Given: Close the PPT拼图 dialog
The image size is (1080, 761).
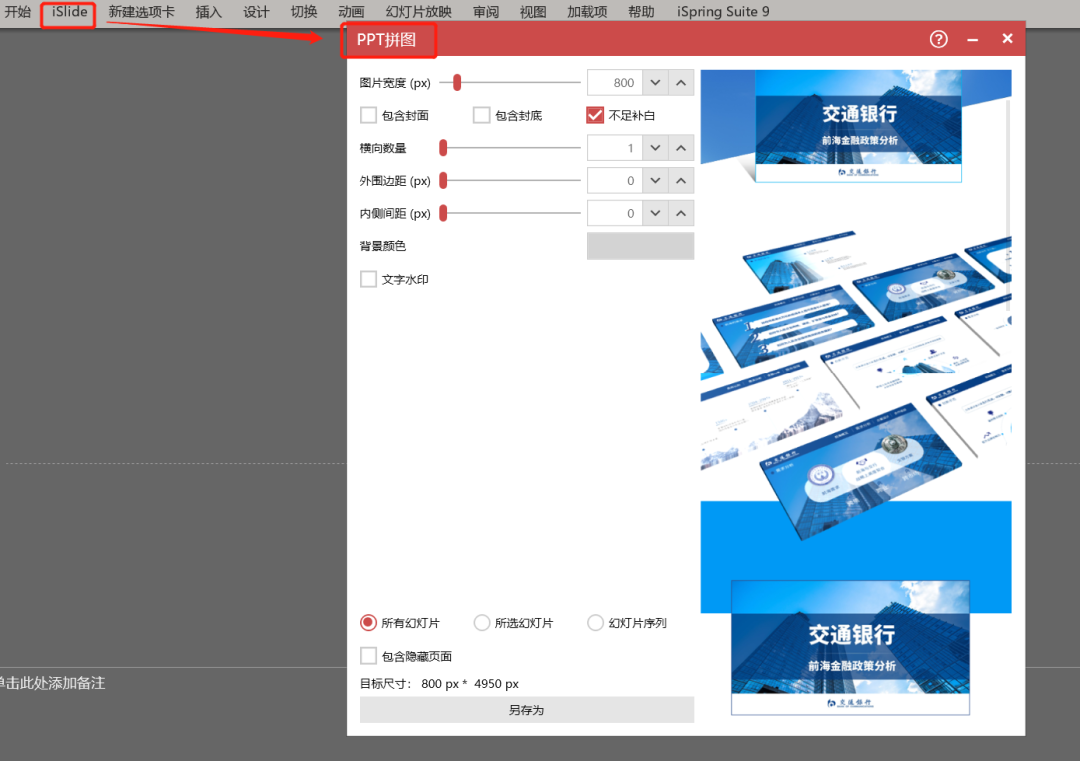Looking at the screenshot, I should (1007, 39).
